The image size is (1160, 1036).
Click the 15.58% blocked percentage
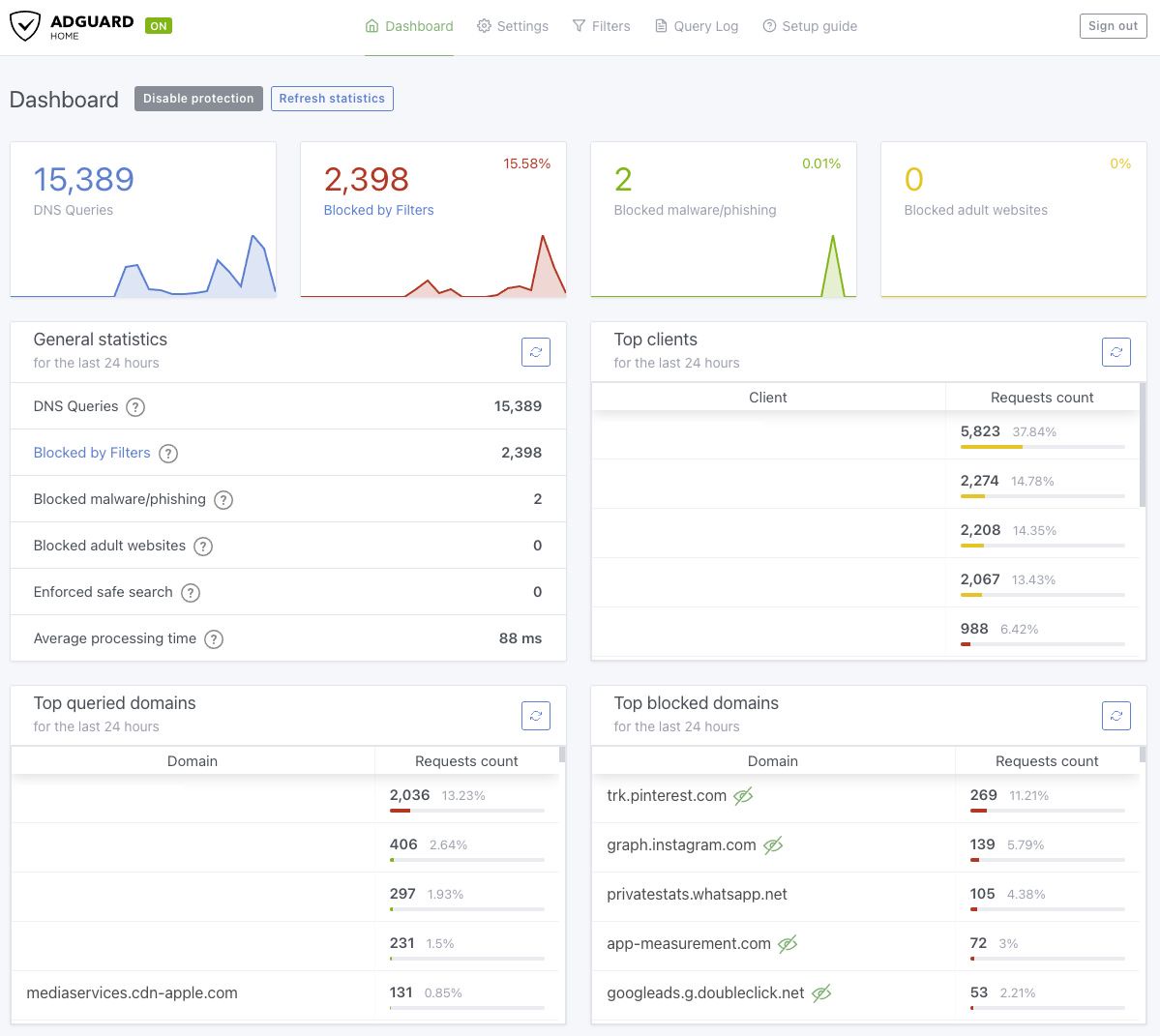click(526, 163)
